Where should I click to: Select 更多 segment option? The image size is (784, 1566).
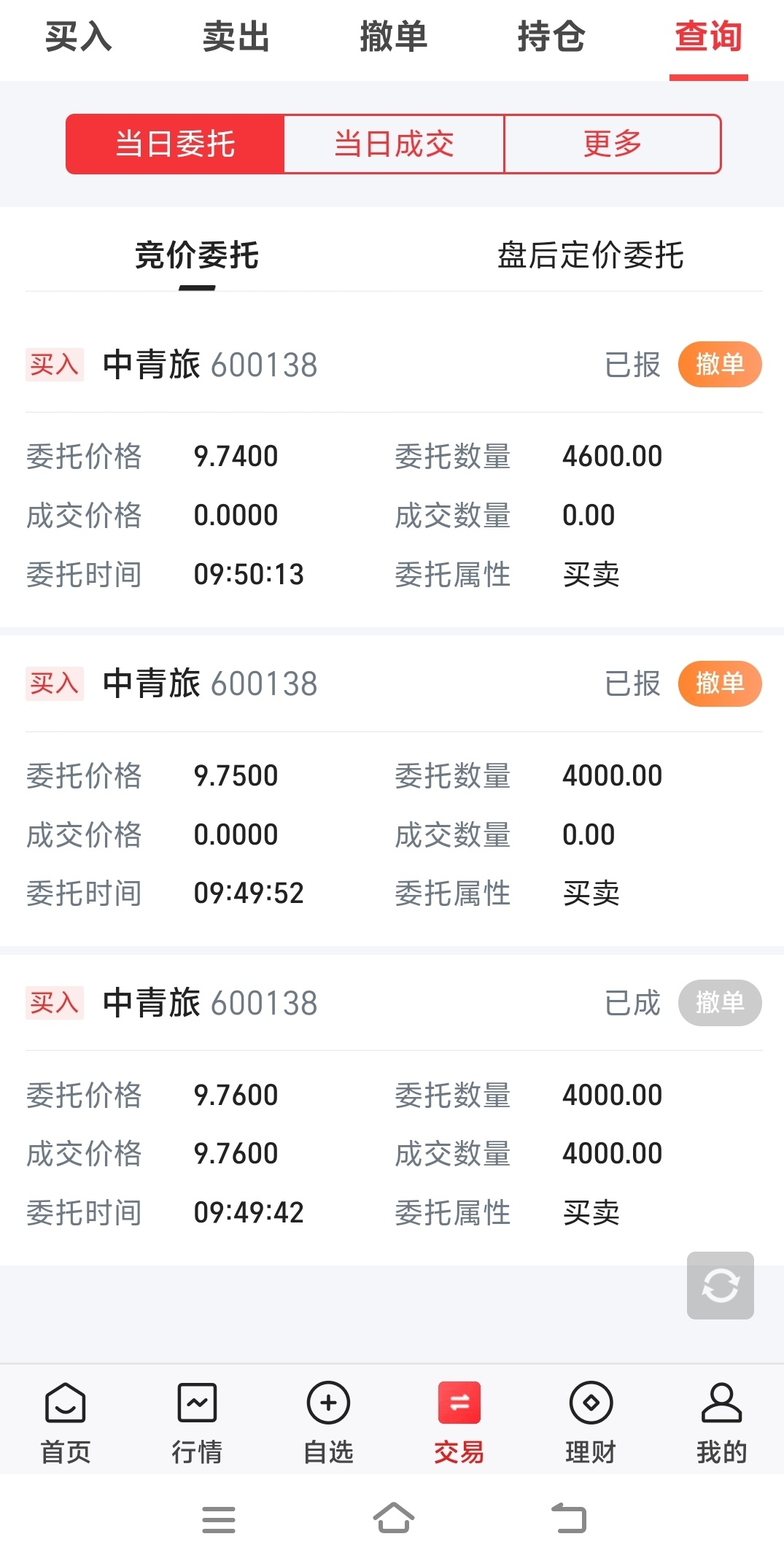(613, 144)
